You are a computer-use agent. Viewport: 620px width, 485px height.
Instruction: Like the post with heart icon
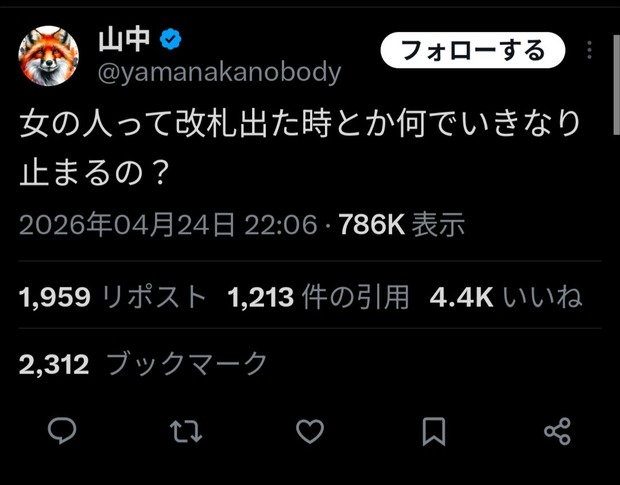click(310, 431)
